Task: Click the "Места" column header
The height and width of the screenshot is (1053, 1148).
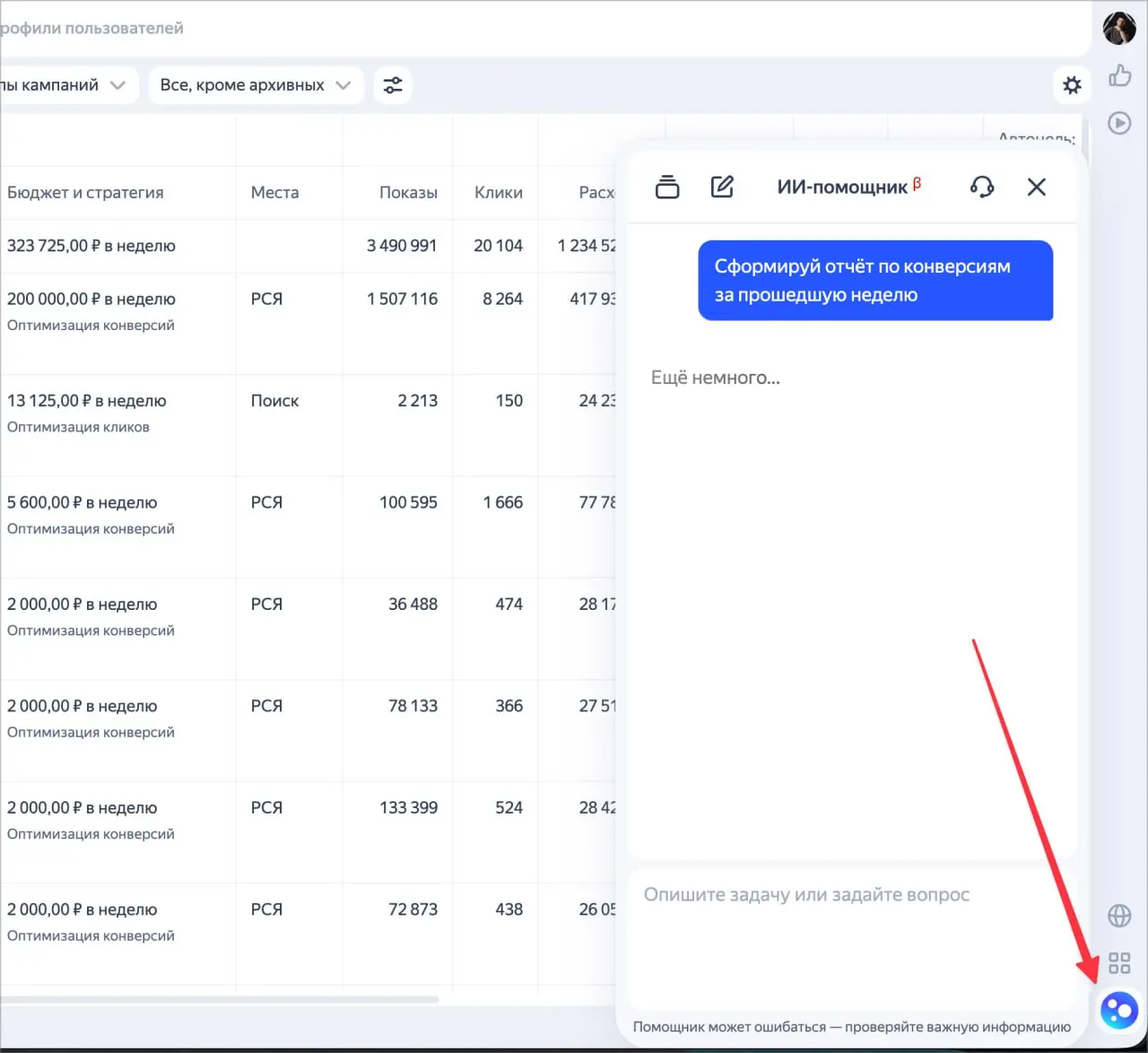Action: coord(274,193)
